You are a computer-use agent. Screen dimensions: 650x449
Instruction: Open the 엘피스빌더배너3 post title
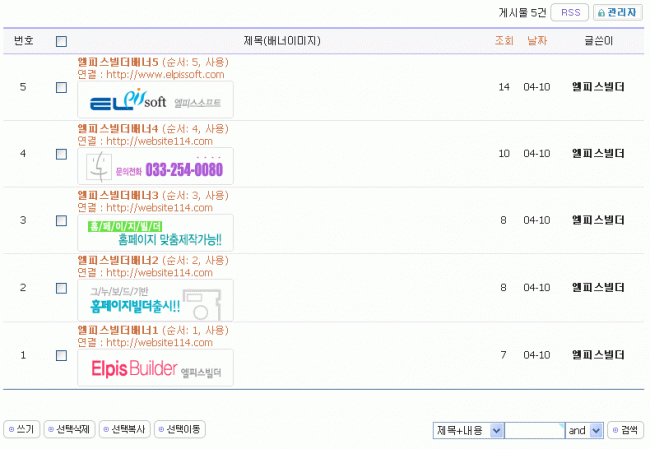(118, 195)
